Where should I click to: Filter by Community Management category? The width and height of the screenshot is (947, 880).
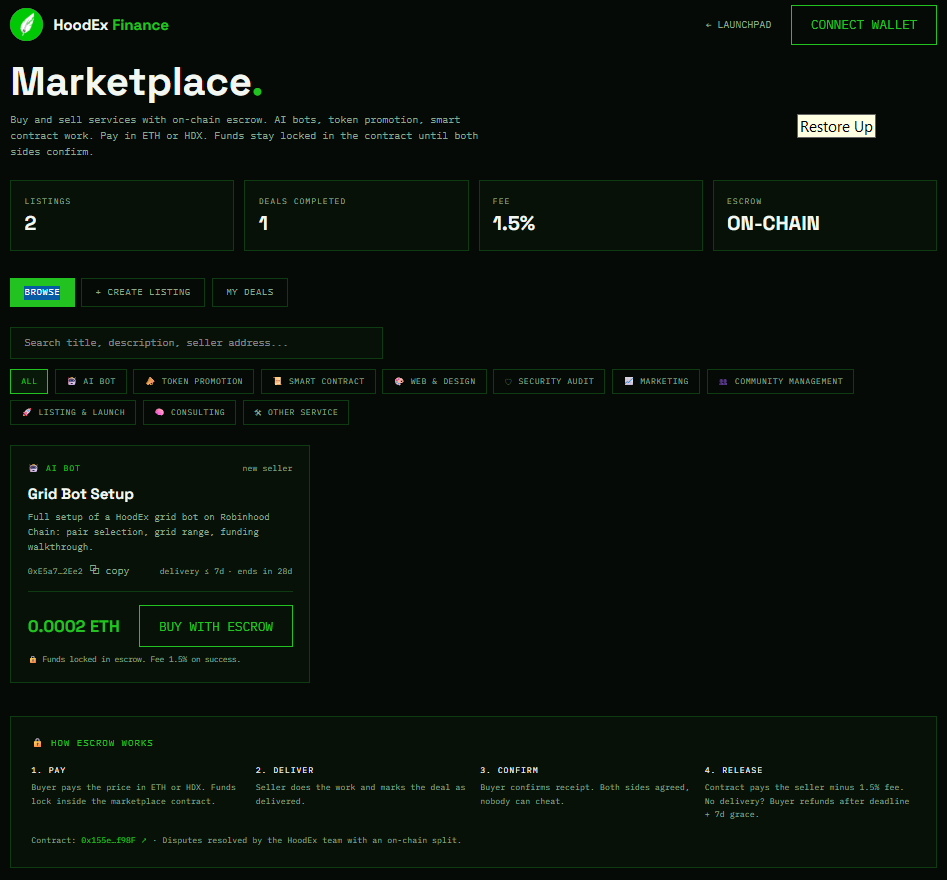point(780,382)
